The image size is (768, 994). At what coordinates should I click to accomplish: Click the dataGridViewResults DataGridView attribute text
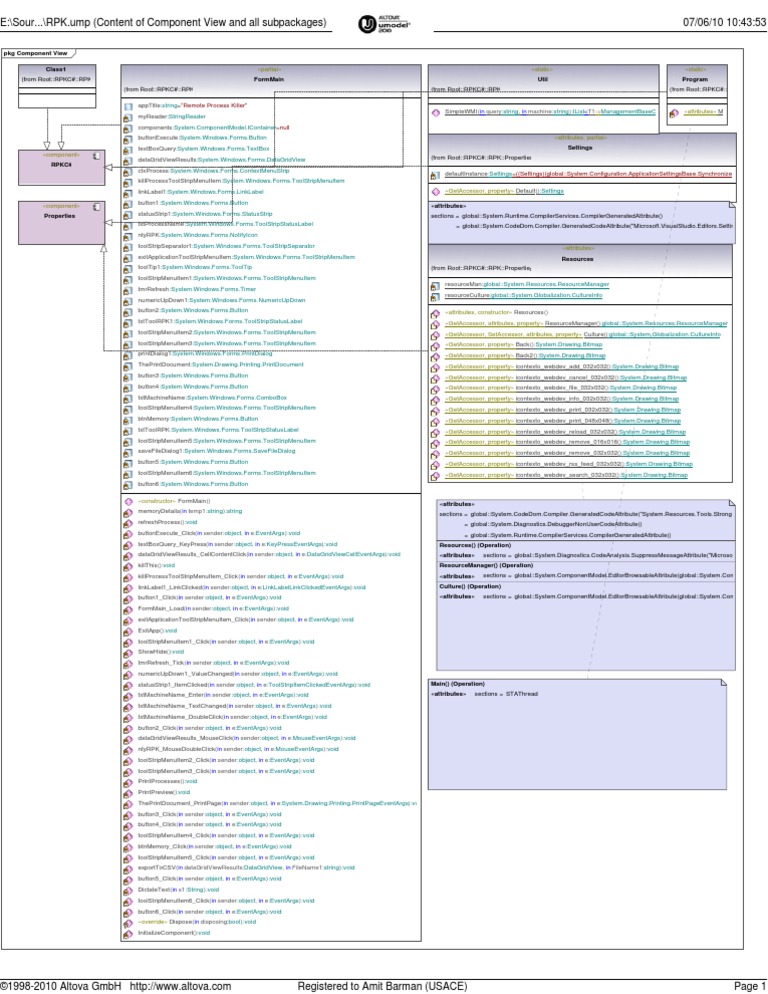[221, 160]
